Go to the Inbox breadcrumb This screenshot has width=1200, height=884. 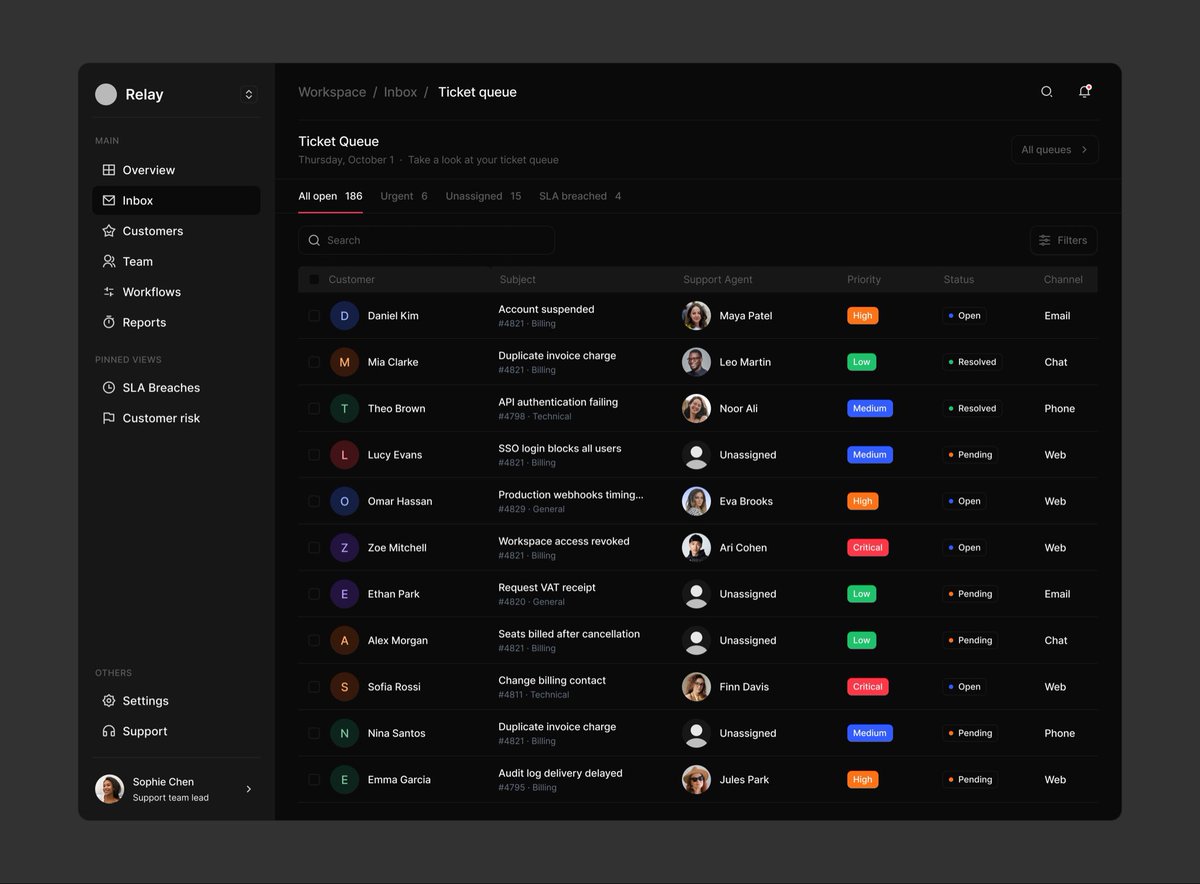[x=401, y=92]
